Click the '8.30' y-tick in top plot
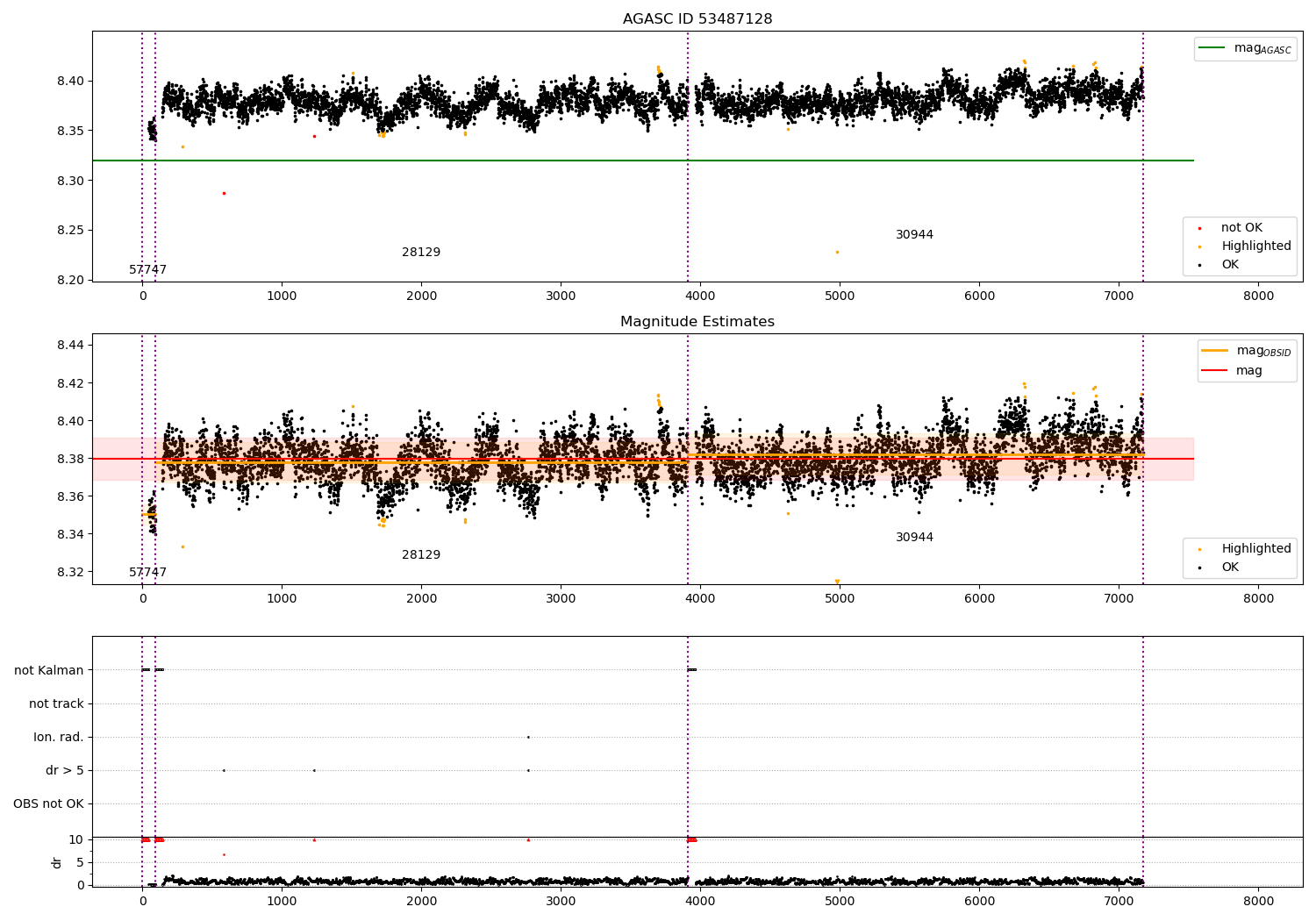The height and width of the screenshot is (921, 1316). (71, 182)
